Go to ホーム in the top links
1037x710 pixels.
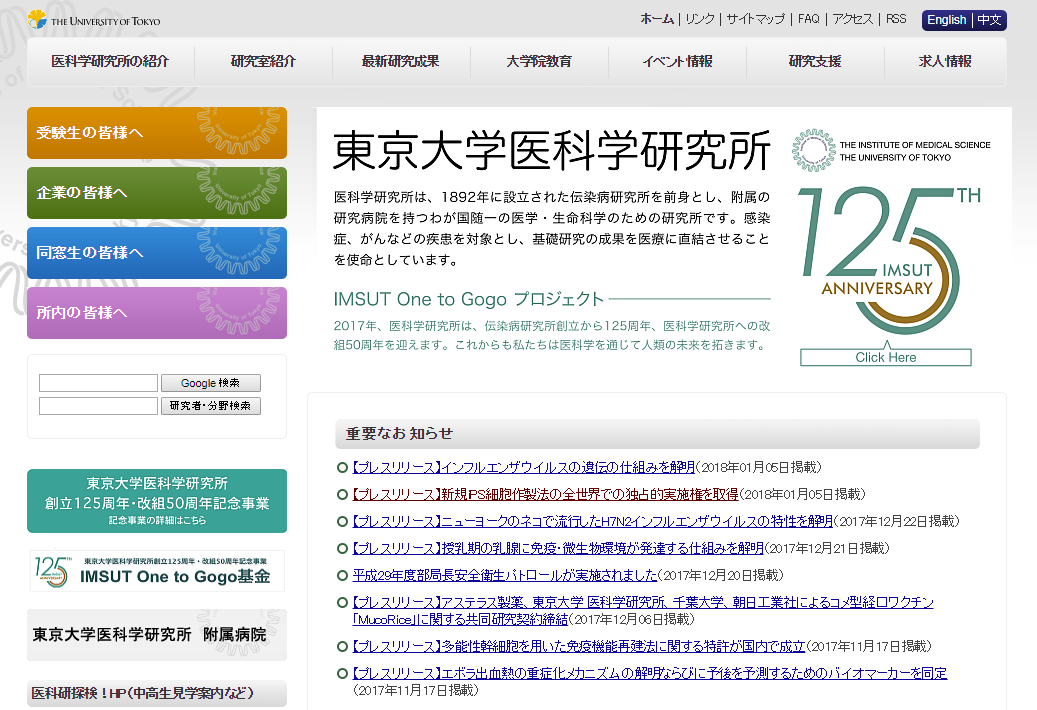[x=657, y=19]
